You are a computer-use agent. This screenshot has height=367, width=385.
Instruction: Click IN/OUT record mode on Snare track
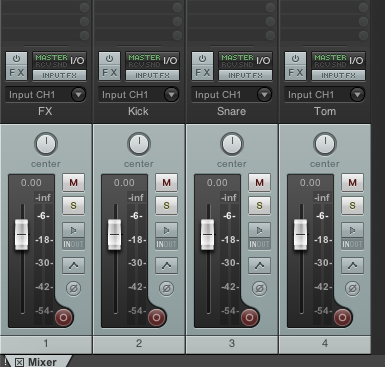tap(259, 244)
